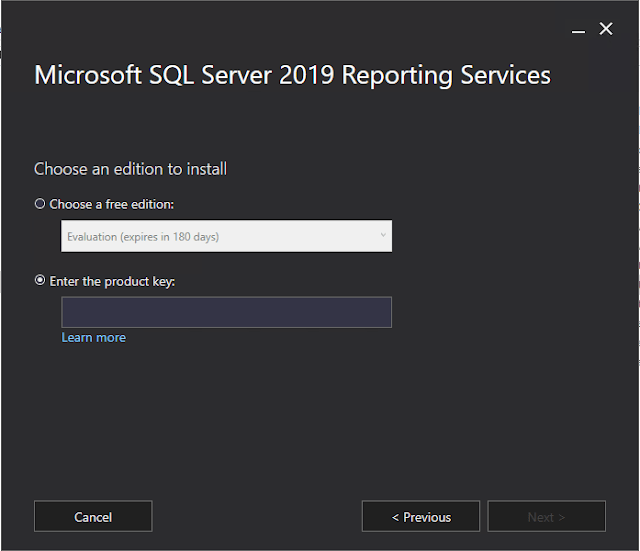Click the "<" arrow on the Previous button
The height and width of the screenshot is (551, 640).
pos(396,517)
